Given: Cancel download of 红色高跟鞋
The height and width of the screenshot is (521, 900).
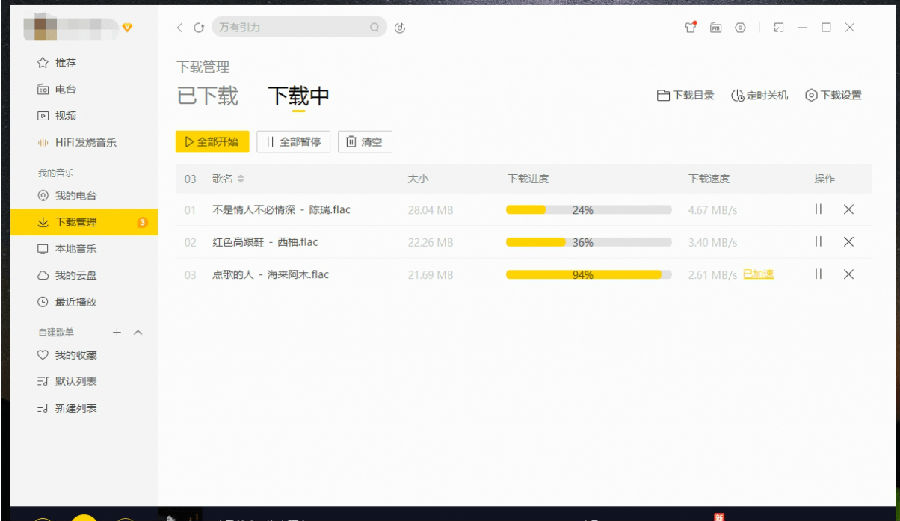Looking at the screenshot, I should pos(849,242).
